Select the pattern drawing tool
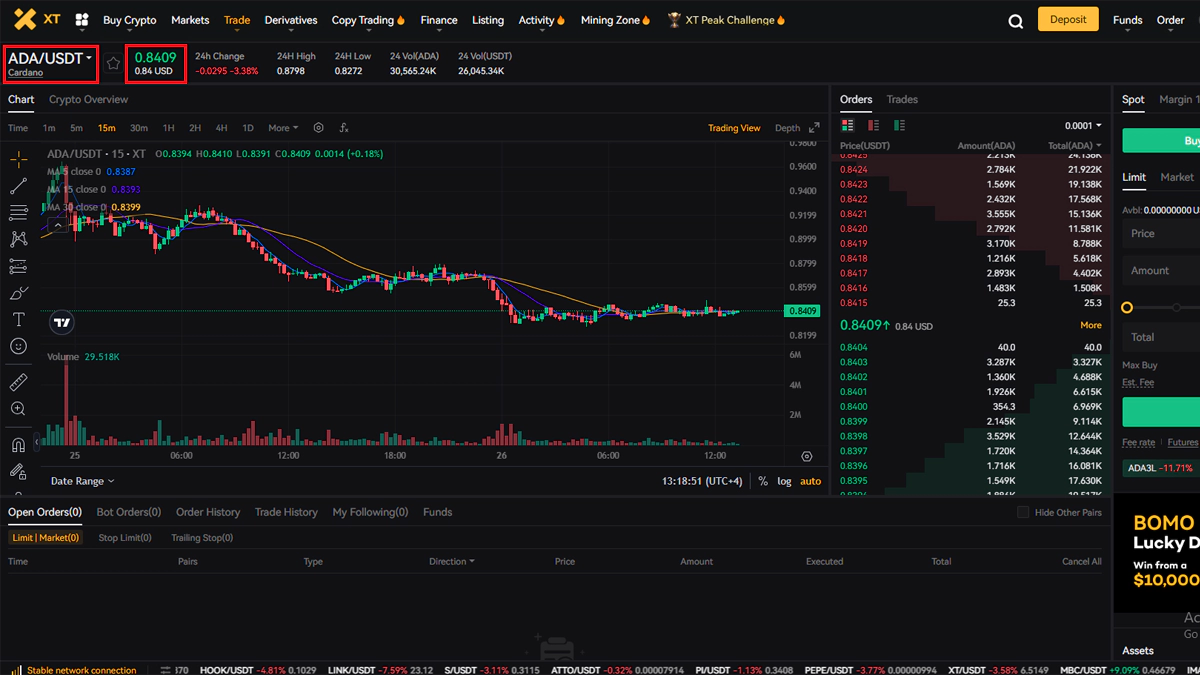This screenshot has height=675, width=1200. pyautogui.click(x=18, y=239)
